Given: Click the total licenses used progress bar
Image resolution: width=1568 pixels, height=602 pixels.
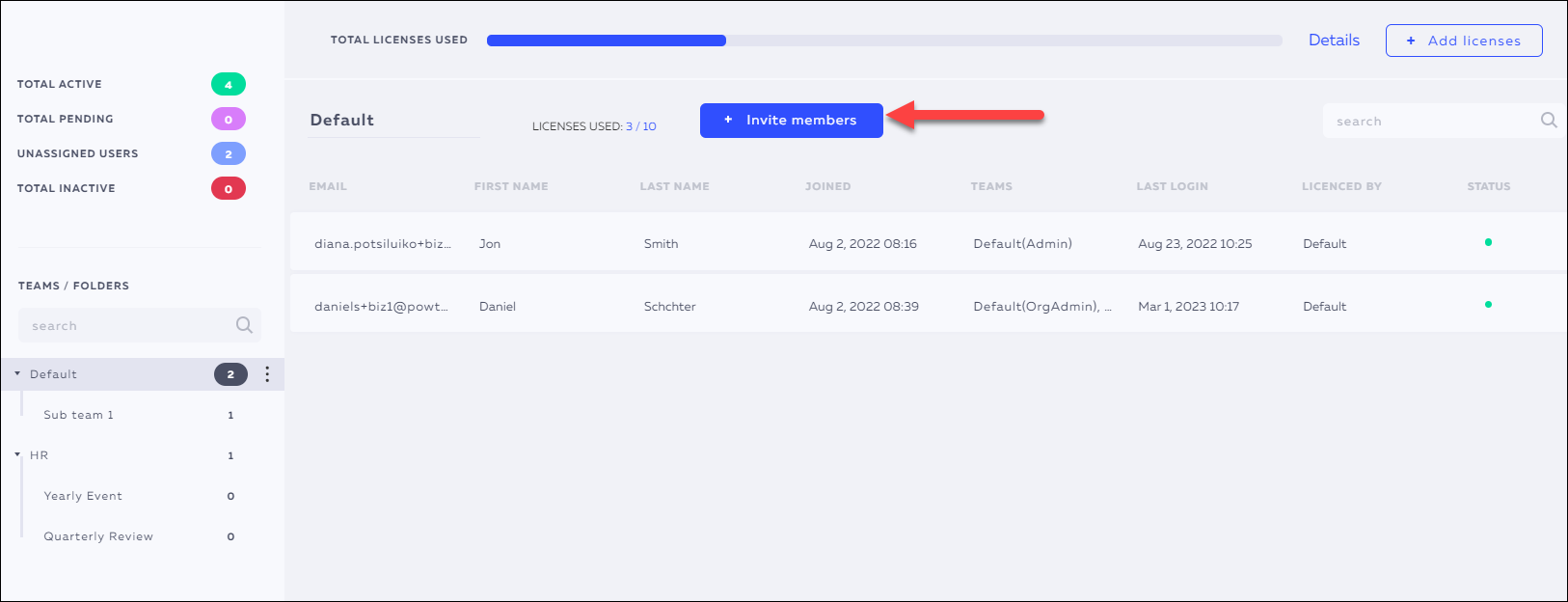Looking at the screenshot, I should tap(884, 41).
